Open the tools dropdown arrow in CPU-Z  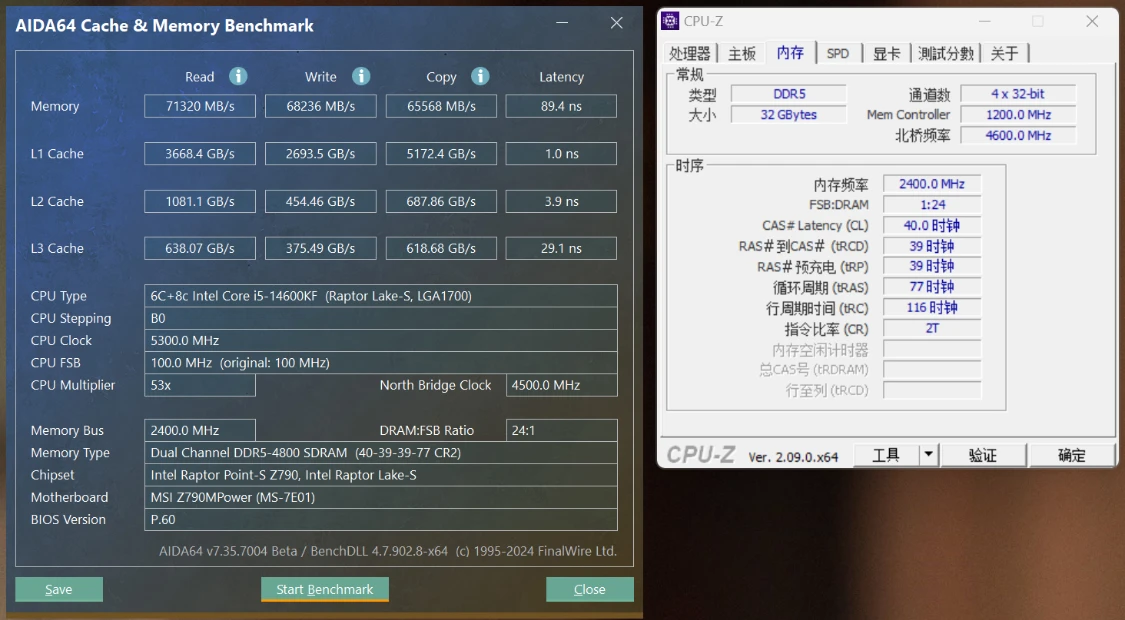(929, 454)
